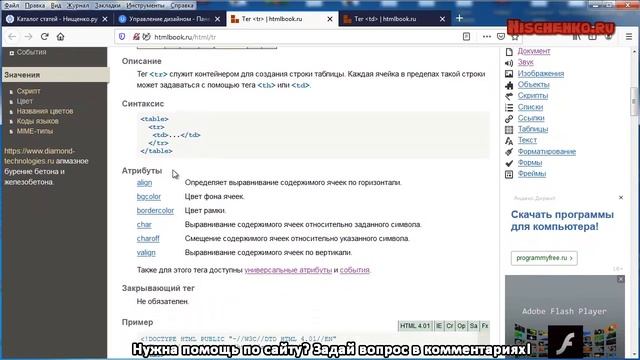Open 'MIME-типы' in left sidebar
This screenshot has height=360, width=640.
click(x=35, y=131)
